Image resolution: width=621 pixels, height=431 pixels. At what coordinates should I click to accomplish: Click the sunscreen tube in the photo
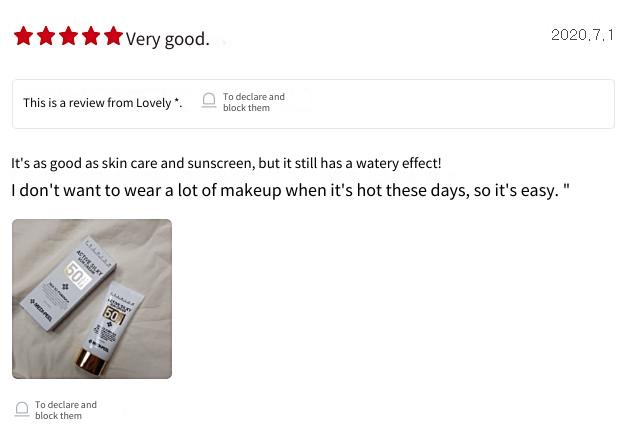(109, 327)
